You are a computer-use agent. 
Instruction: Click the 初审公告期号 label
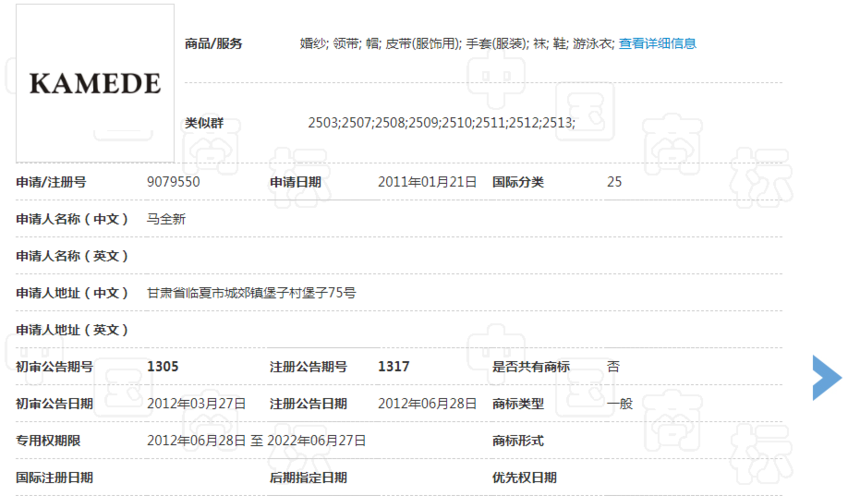click(x=54, y=367)
